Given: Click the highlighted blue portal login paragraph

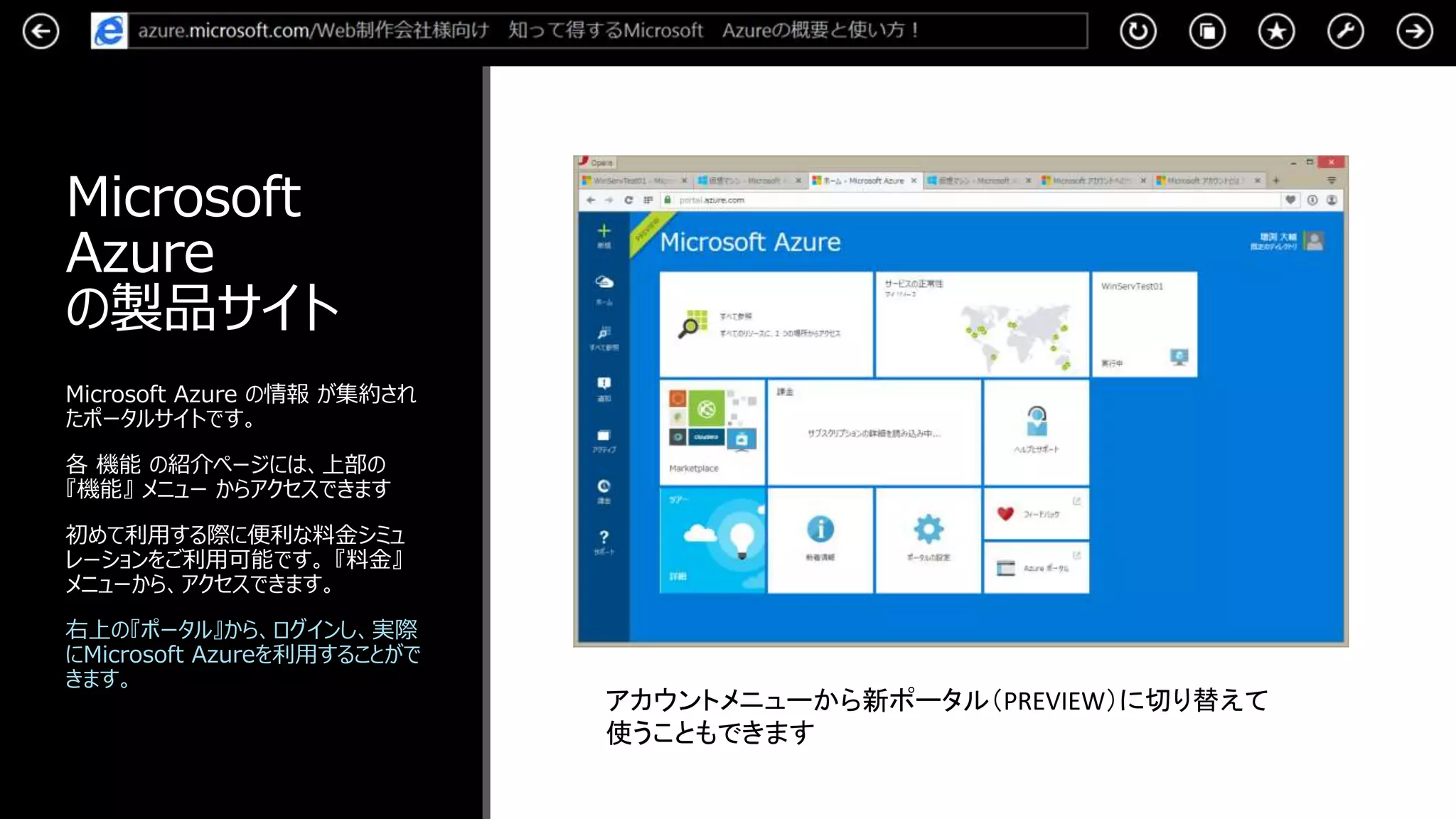Looking at the screenshot, I should 242,653.
